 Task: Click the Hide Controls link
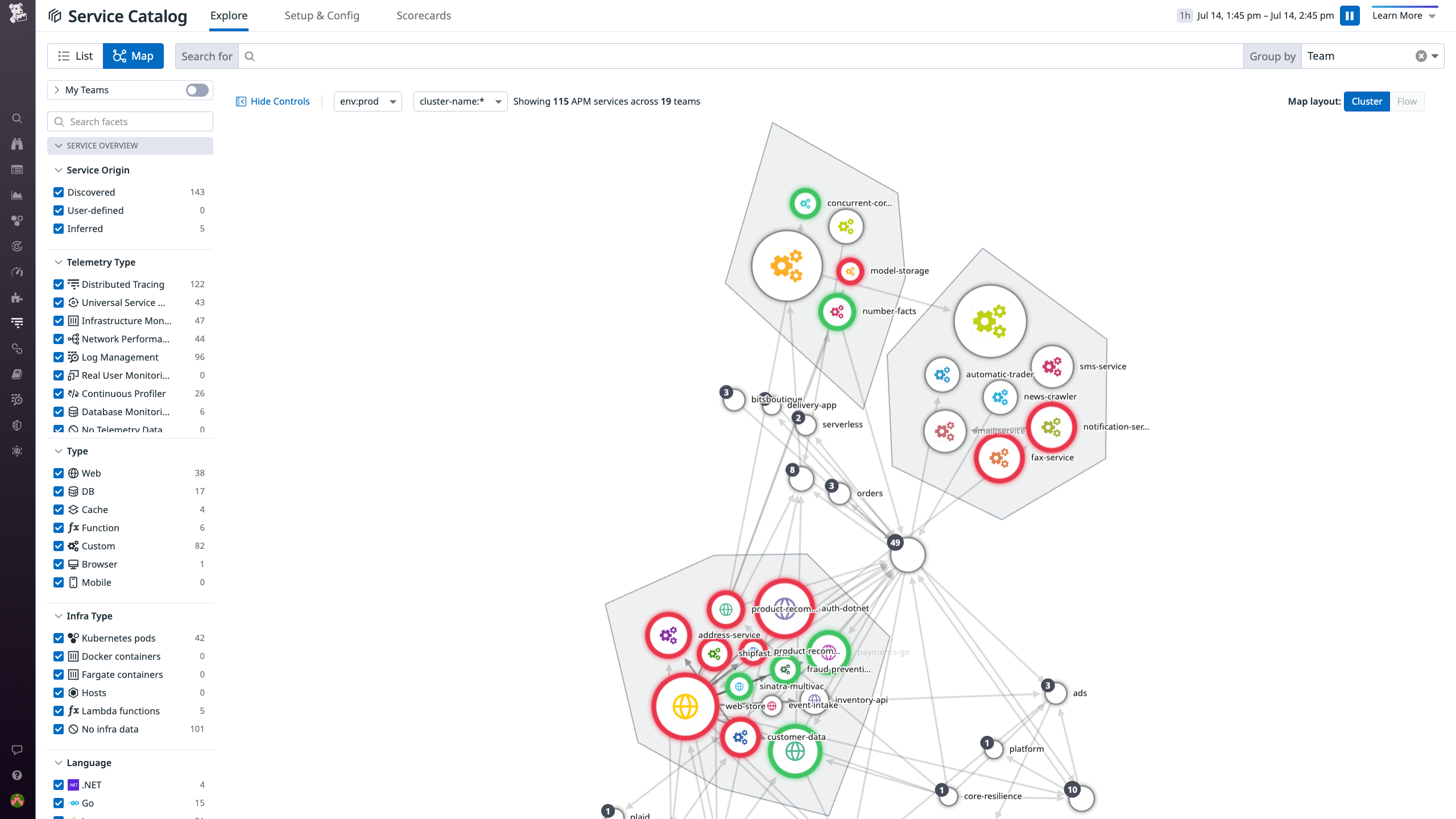(279, 101)
